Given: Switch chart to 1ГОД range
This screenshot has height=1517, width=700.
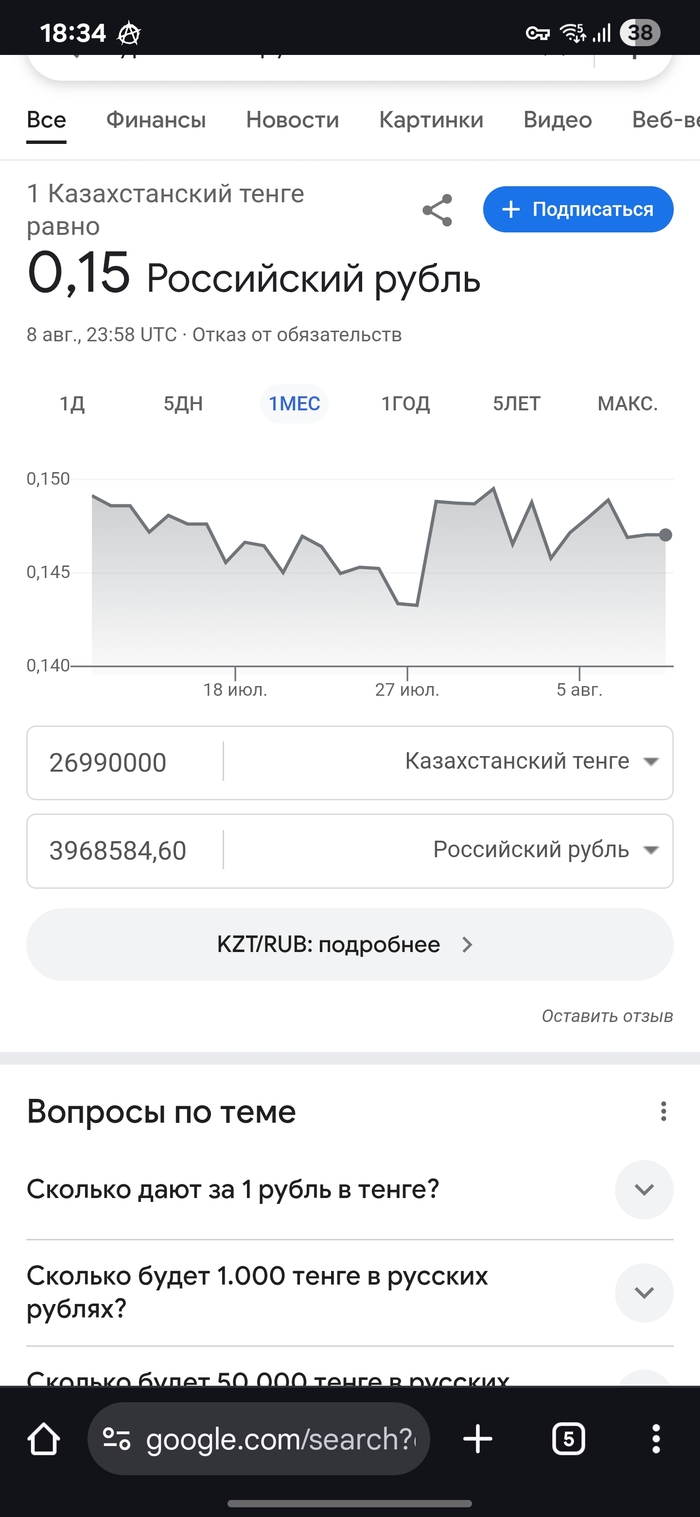Looking at the screenshot, I should (405, 404).
